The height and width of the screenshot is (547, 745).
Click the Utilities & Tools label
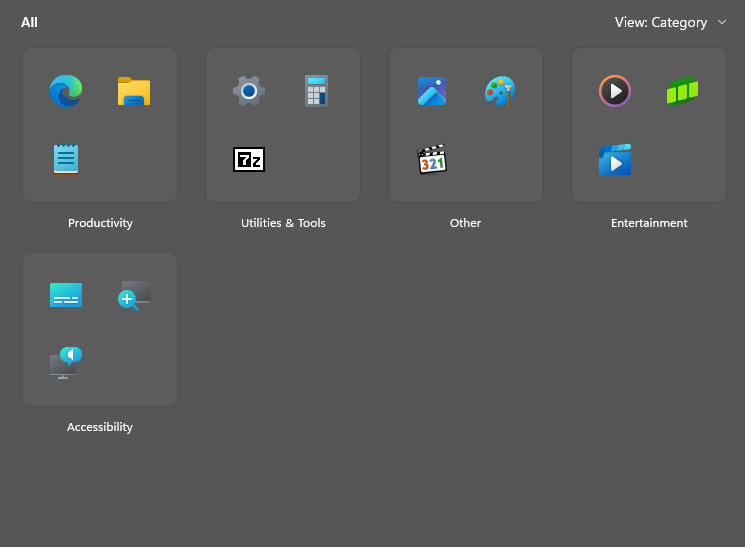click(x=283, y=223)
